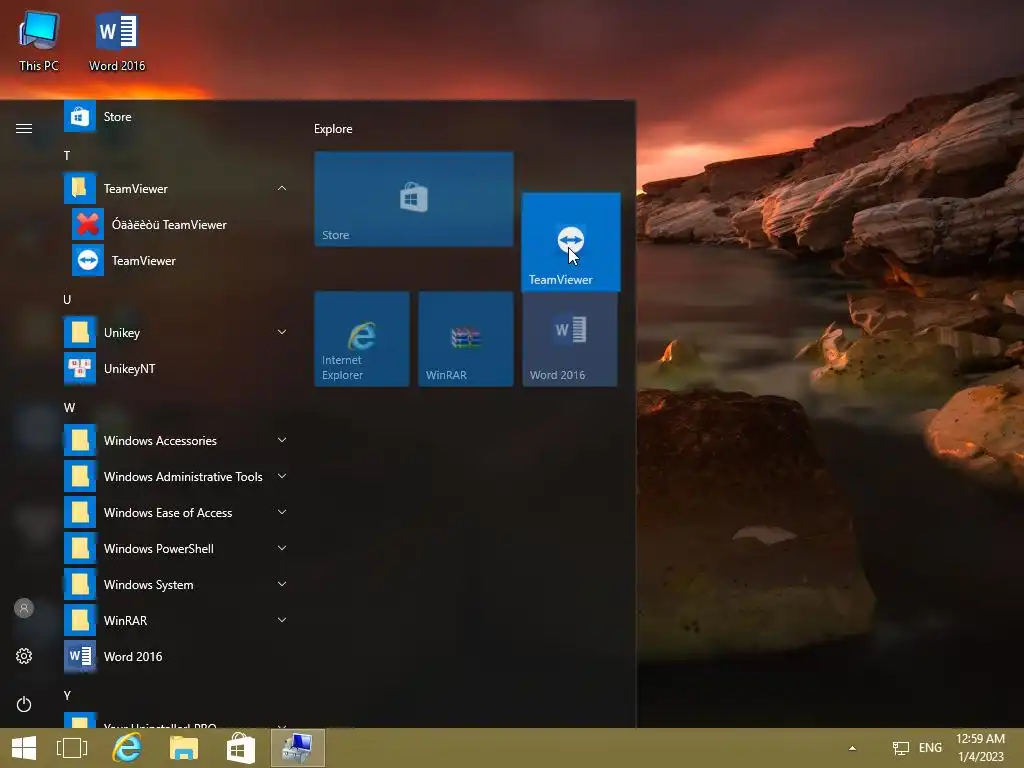
Task: Open Windows PowerShell folder icon
Action: pos(80,548)
